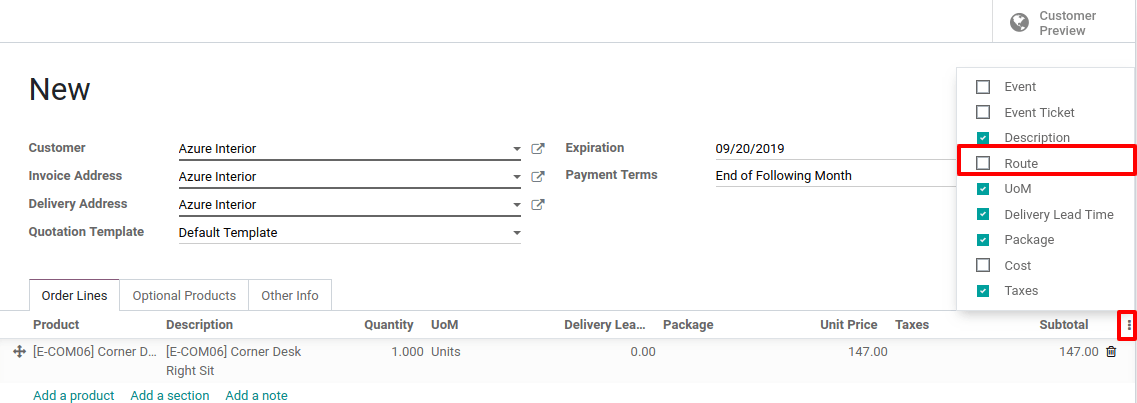Click the Add a note link
Image resolution: width=1137 pixels, height=403 pixels.
click(x=256, y=396)
